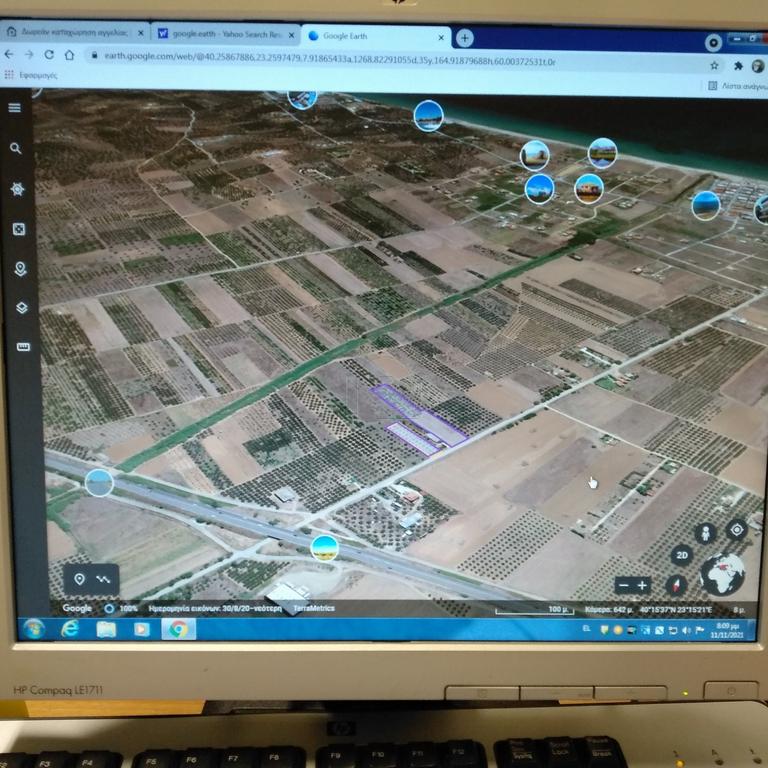Click the Chrome home button

(70, 55)
